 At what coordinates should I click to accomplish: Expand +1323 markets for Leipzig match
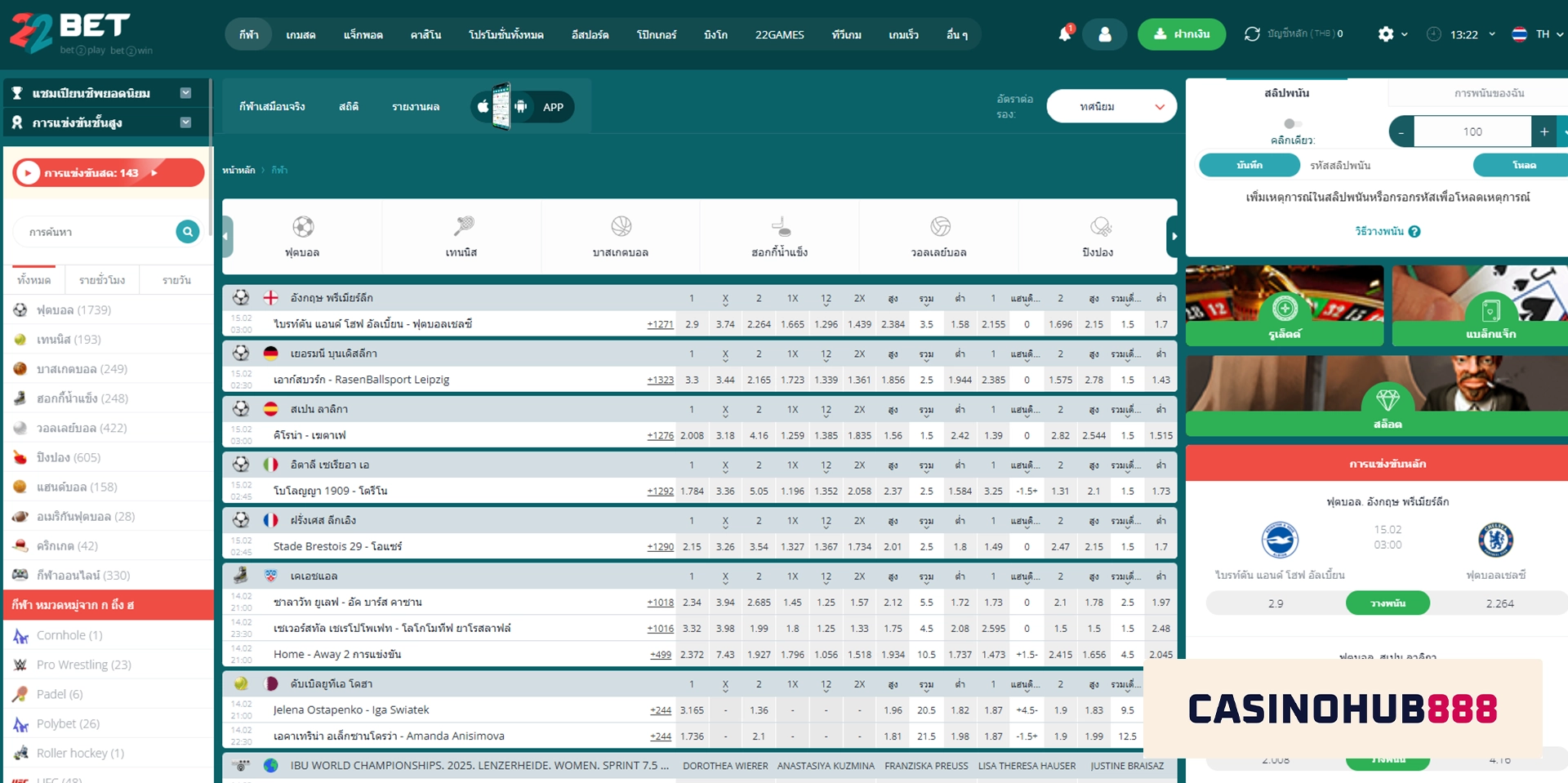tap(660, 380)
